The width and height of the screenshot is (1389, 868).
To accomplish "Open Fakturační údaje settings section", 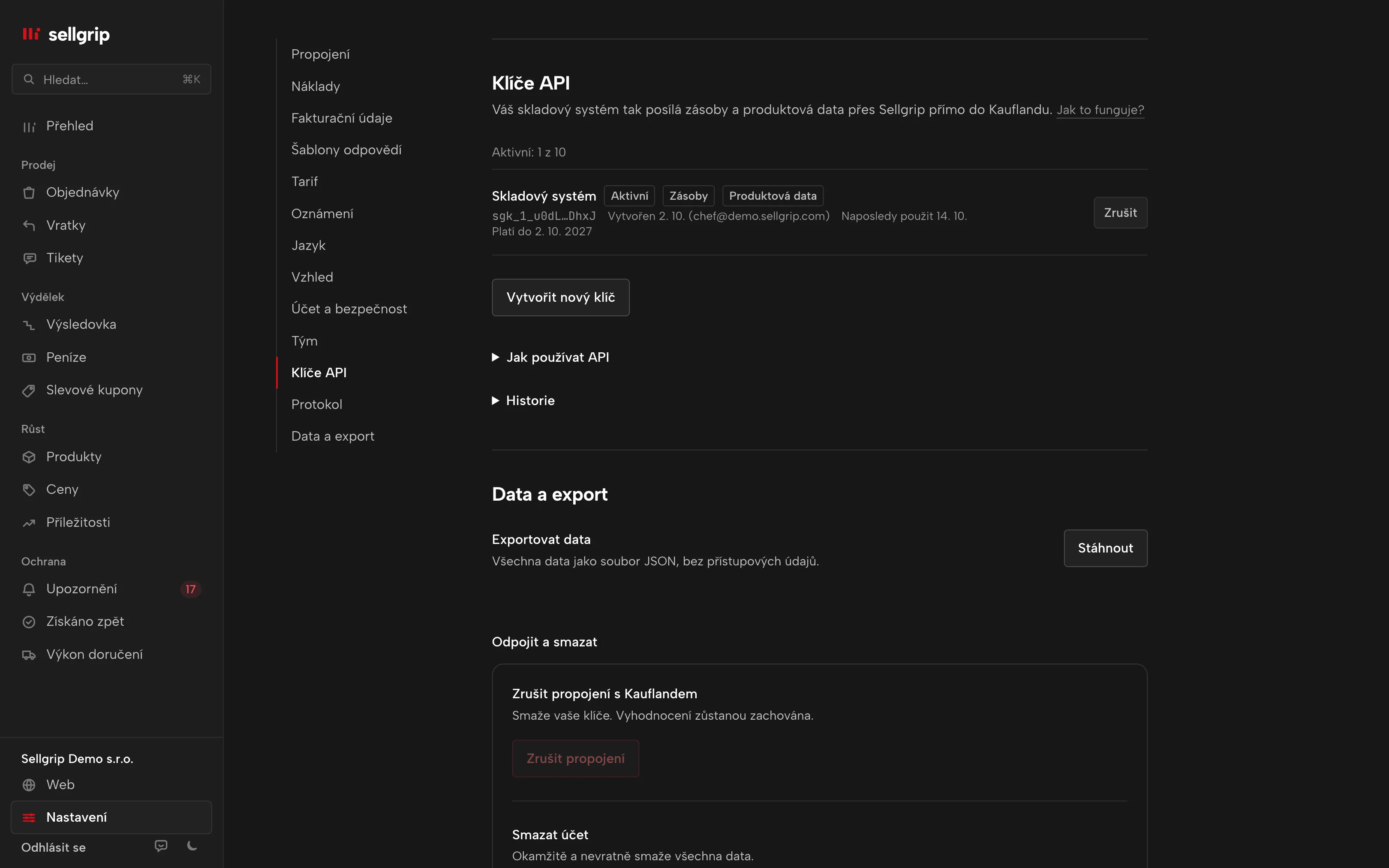I will click(x=342, y=118).
